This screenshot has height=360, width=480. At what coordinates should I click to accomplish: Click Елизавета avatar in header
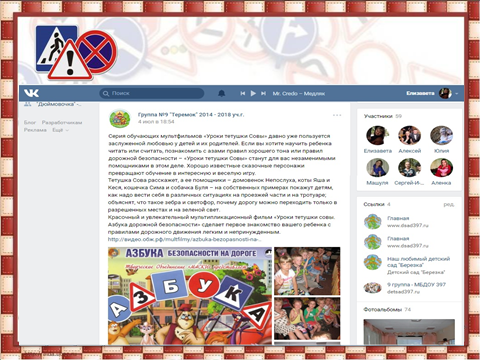pyautogui.click(x=445, y=93)
